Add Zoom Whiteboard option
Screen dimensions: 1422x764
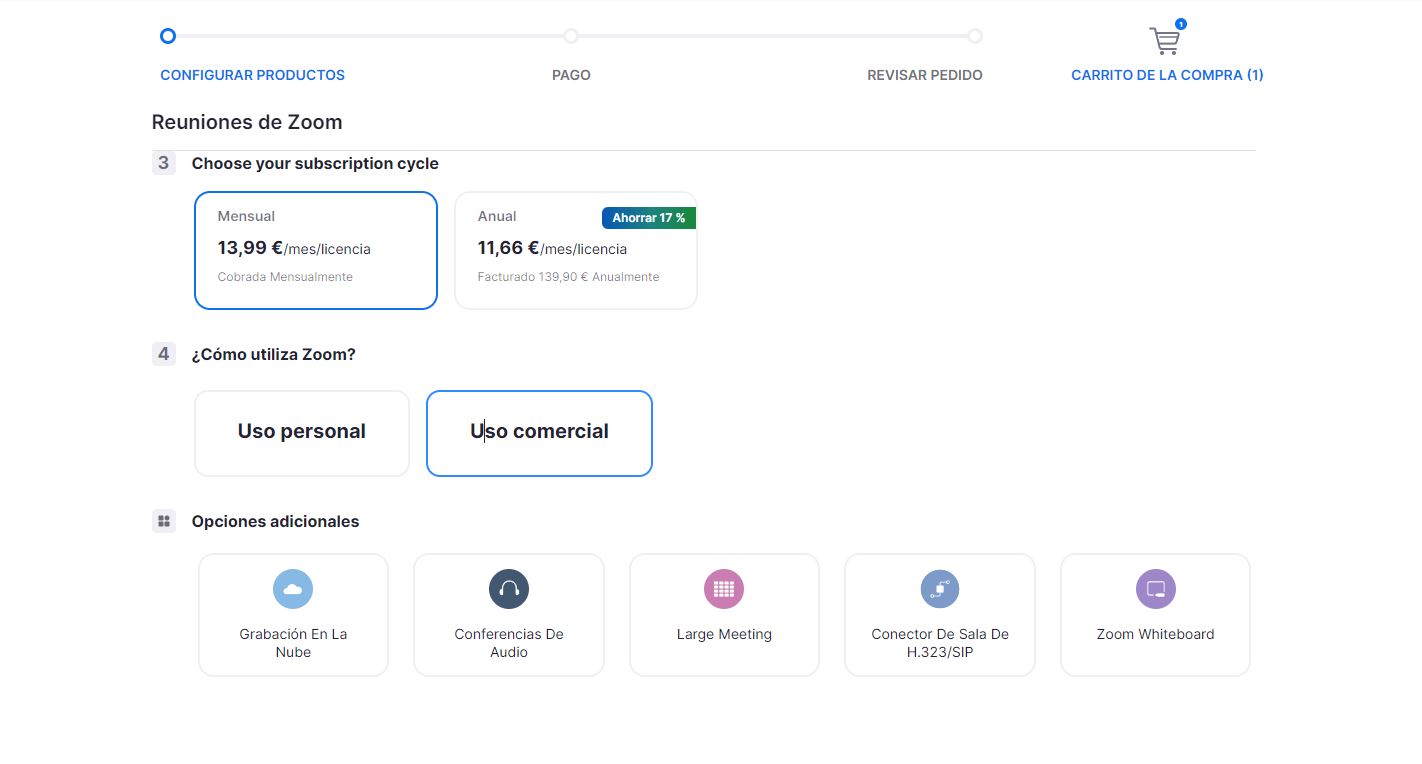pos(1156,615)
